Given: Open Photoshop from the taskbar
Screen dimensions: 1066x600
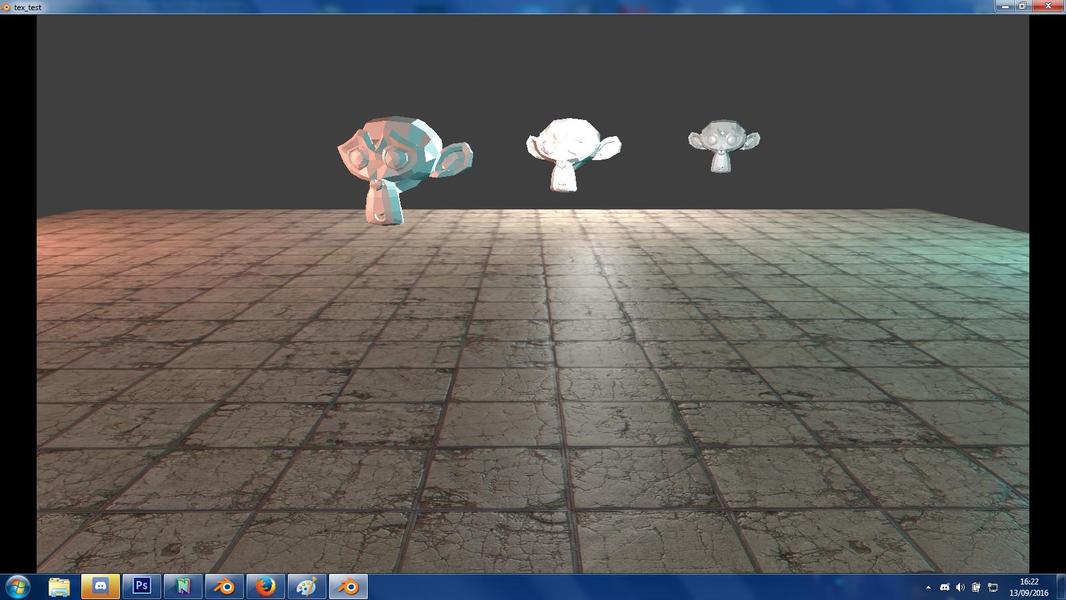Looking at the screenshot, I should click(142, 586).
